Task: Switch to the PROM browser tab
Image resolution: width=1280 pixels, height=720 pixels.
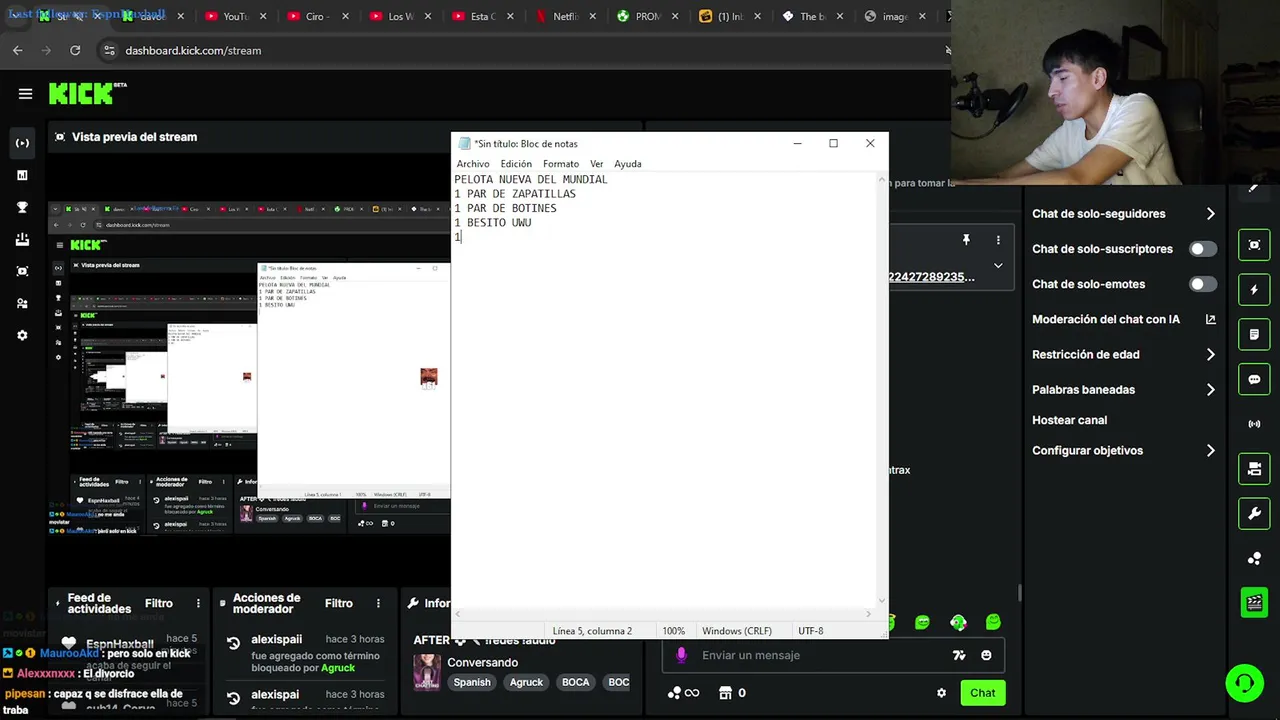Action: pos(647,16)
